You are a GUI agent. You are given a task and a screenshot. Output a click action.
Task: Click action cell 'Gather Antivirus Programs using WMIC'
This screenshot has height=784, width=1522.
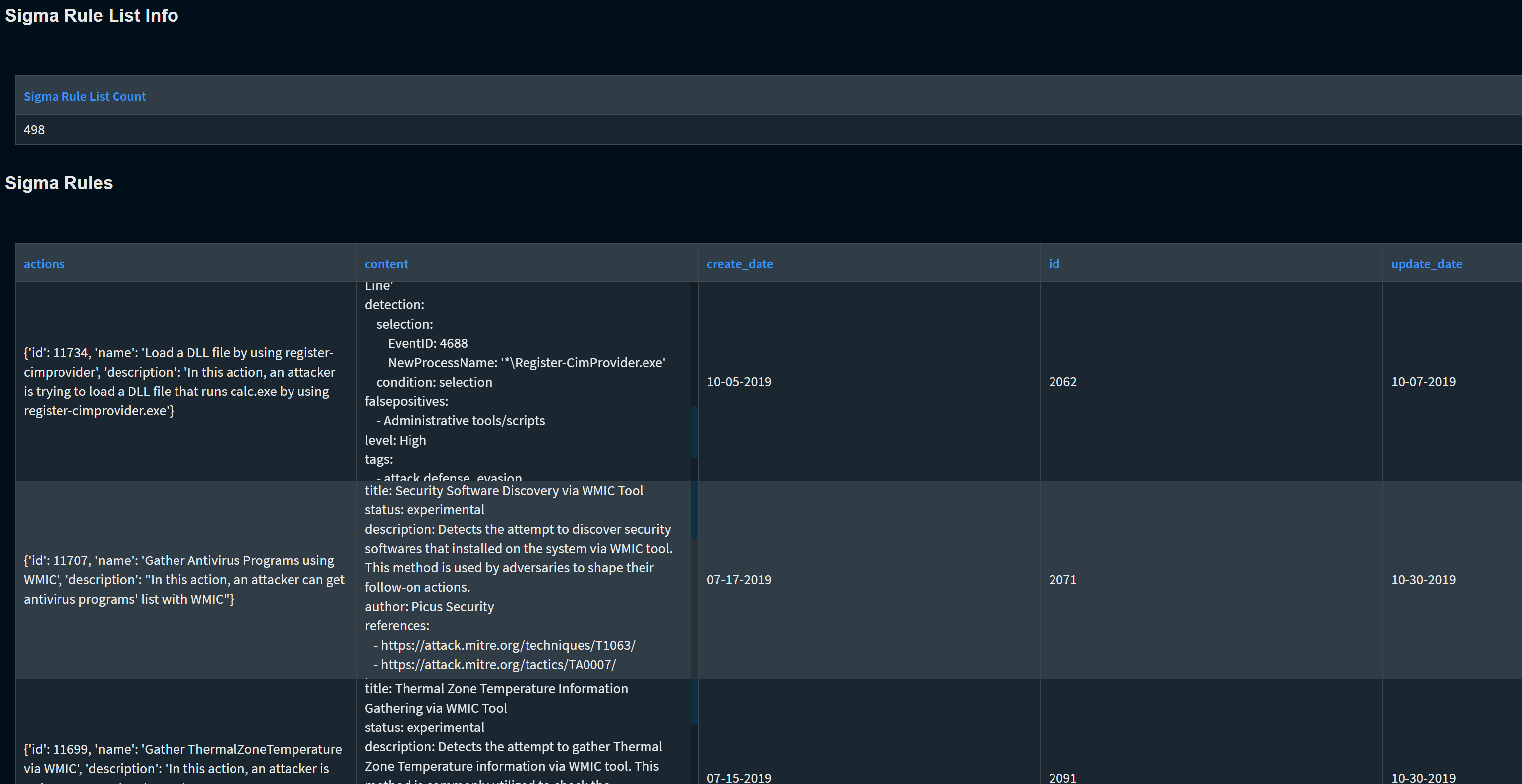[x=184, y=580]
